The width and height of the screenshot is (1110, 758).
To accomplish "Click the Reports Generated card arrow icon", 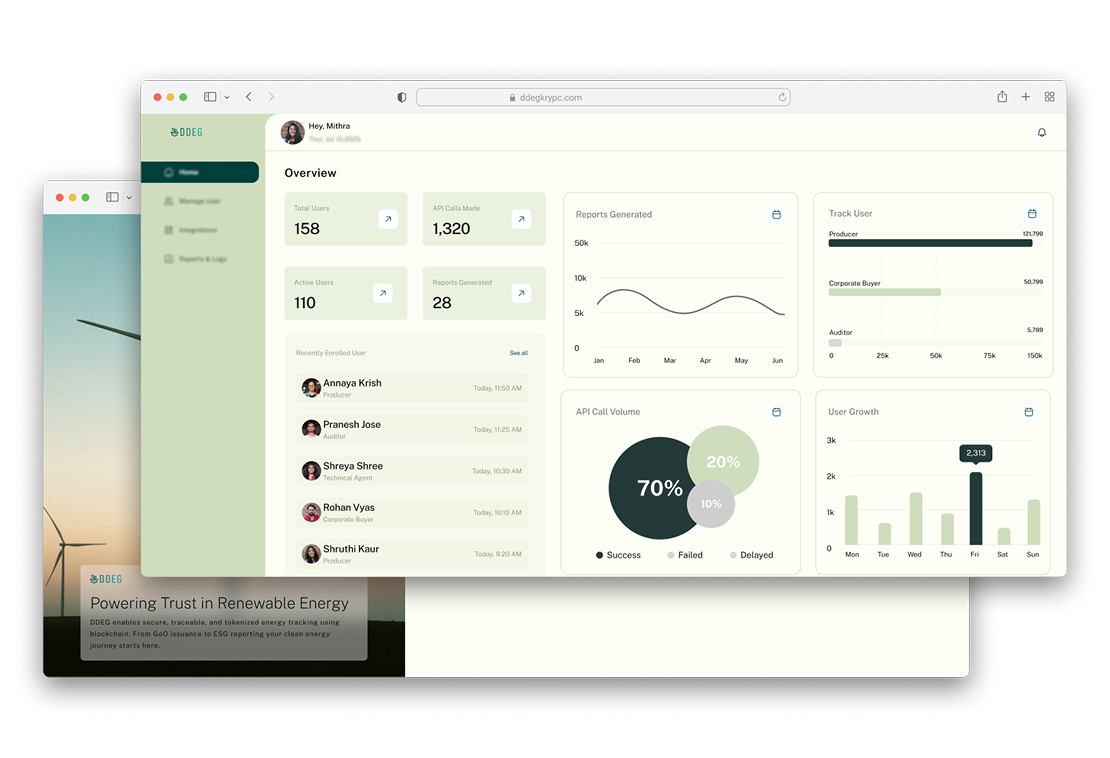I will click(x=521, y=293).
